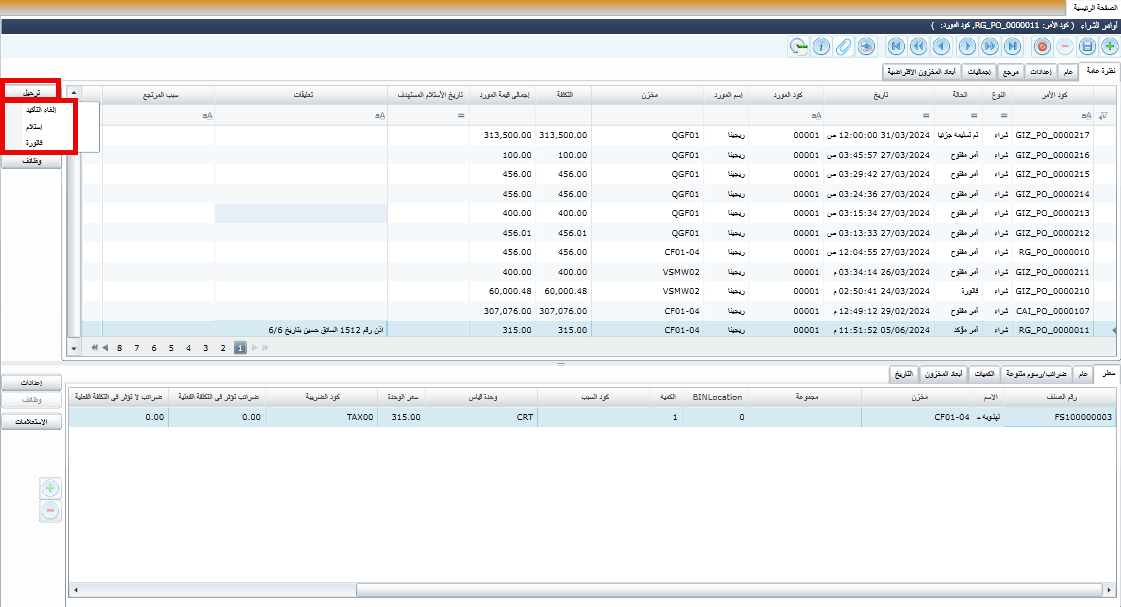Open the ترحيل dropdown button

coord(32,92)
